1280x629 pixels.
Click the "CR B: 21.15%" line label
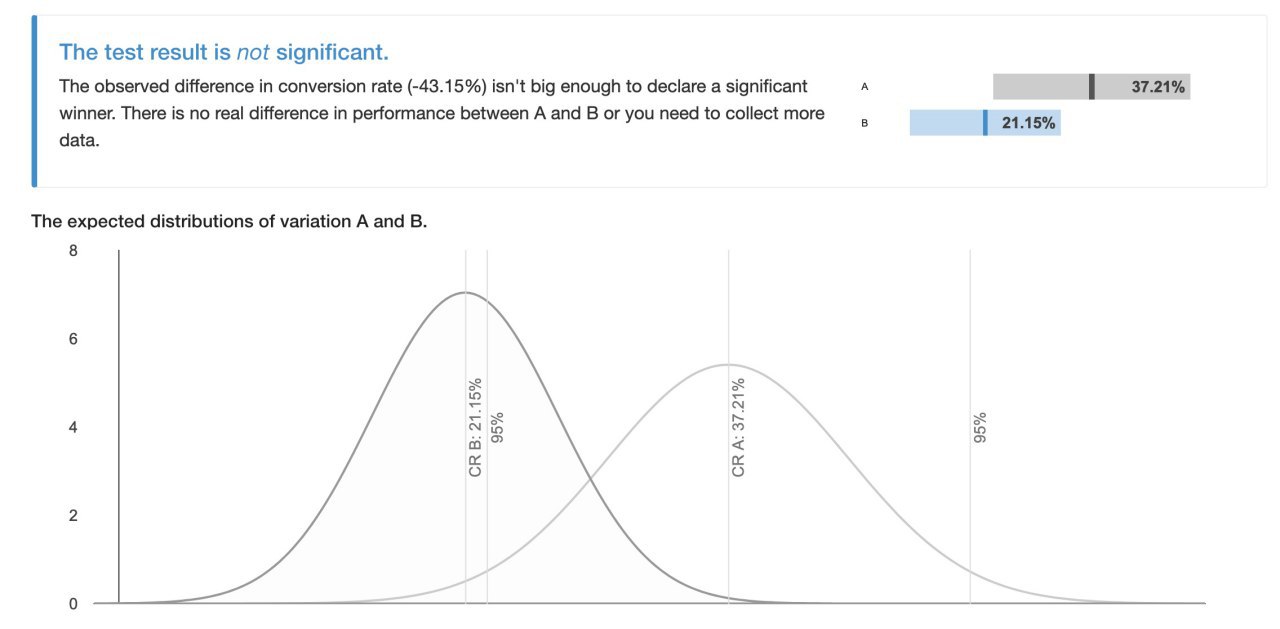[x=475, y=426]
